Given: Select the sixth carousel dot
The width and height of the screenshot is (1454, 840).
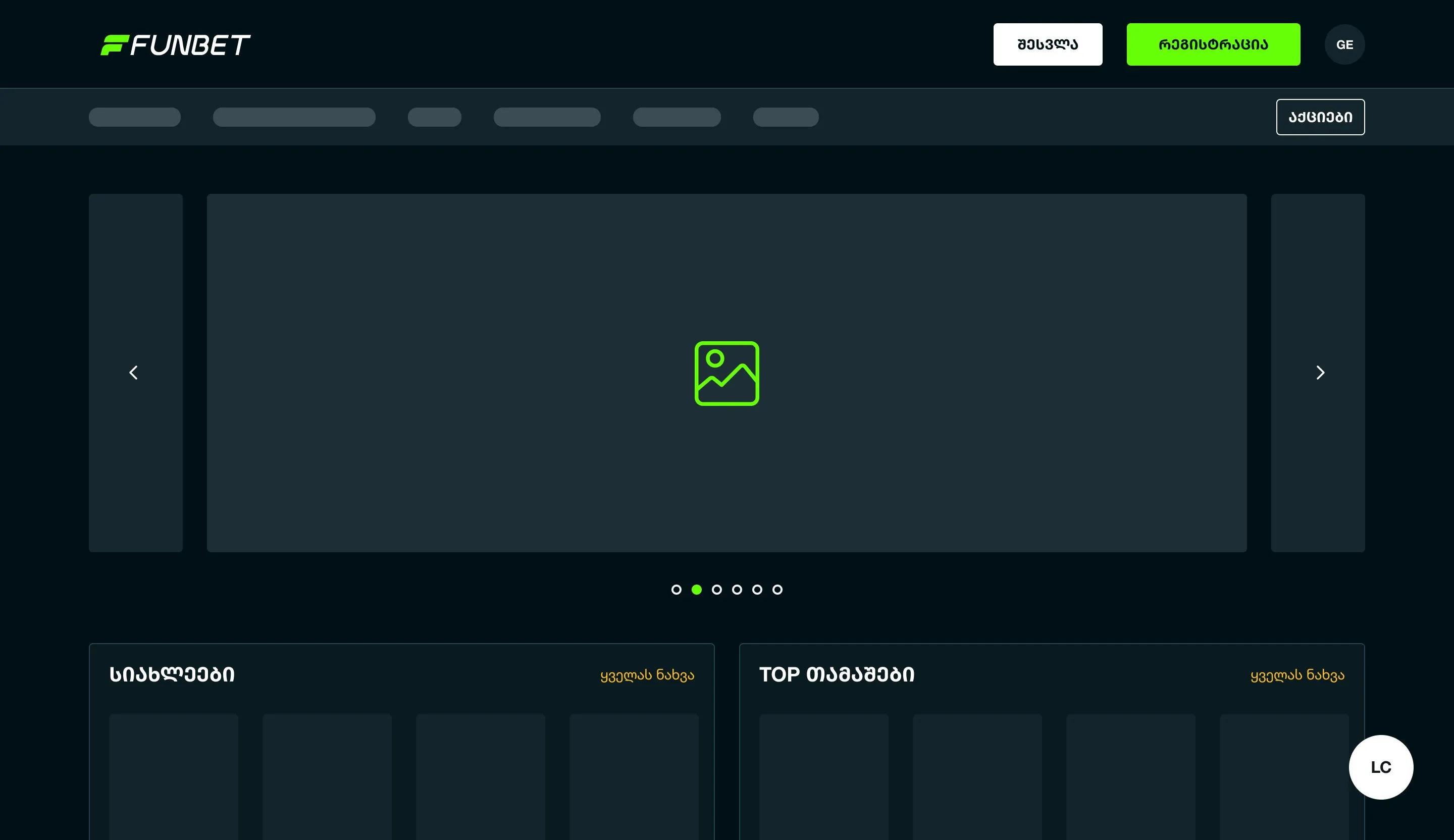Looking at the screenshot, I should pos(777,590).
